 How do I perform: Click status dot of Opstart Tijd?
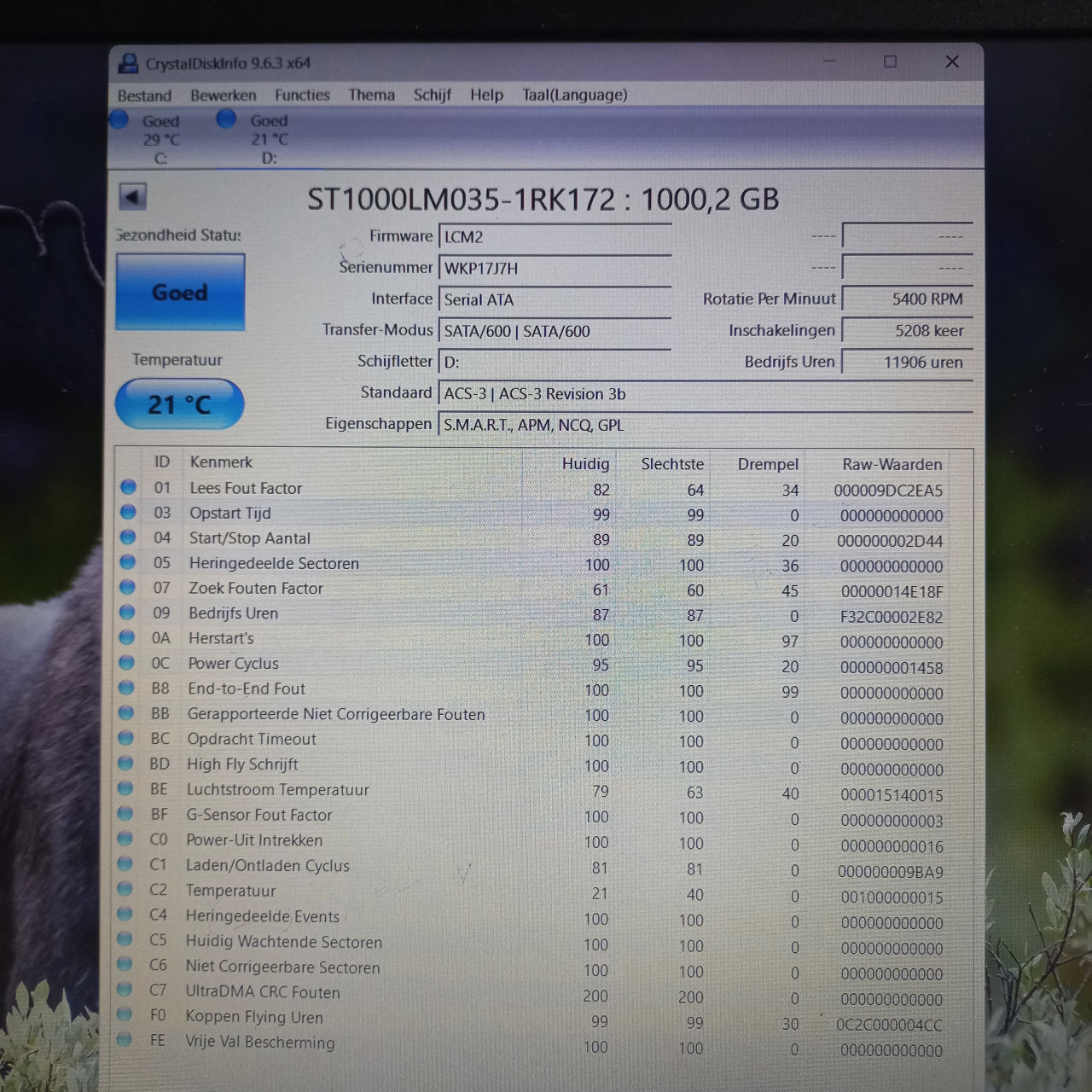[128, 512]
